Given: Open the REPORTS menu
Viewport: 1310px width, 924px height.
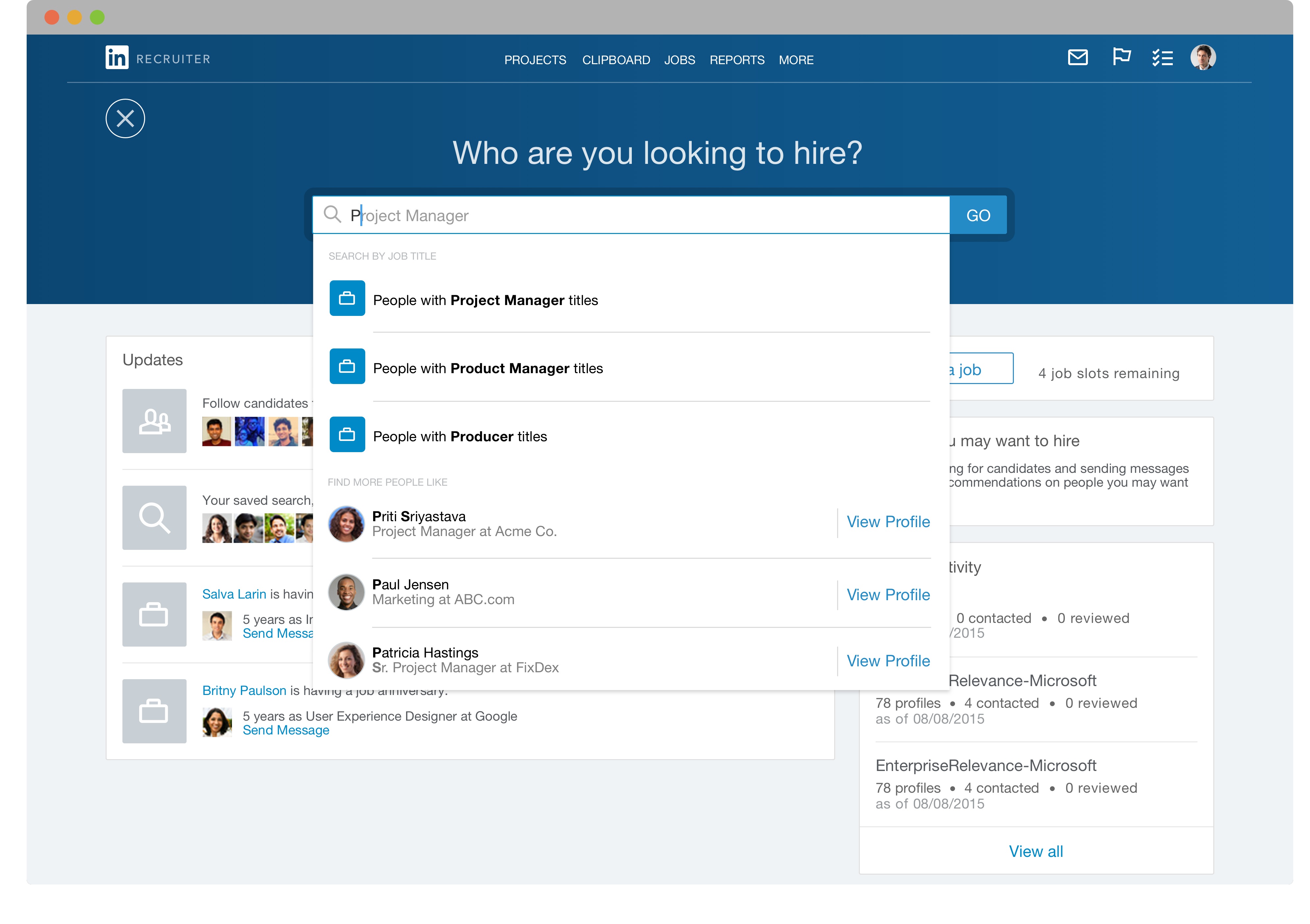Looking at the screenshot, I should click(x=737, y=60).
